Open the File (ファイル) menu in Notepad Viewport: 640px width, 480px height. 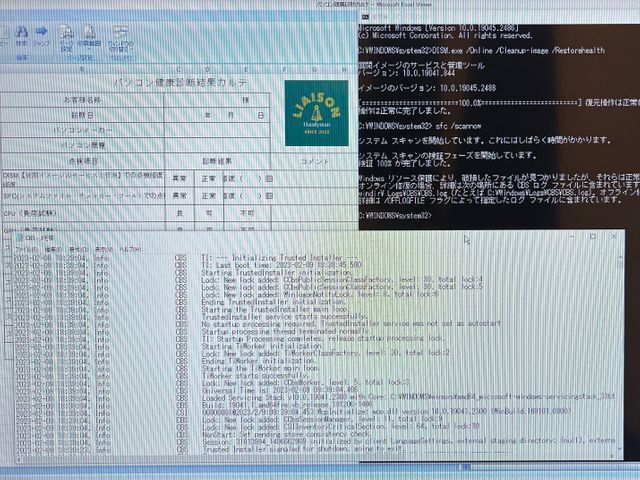[x=24, y=248]
